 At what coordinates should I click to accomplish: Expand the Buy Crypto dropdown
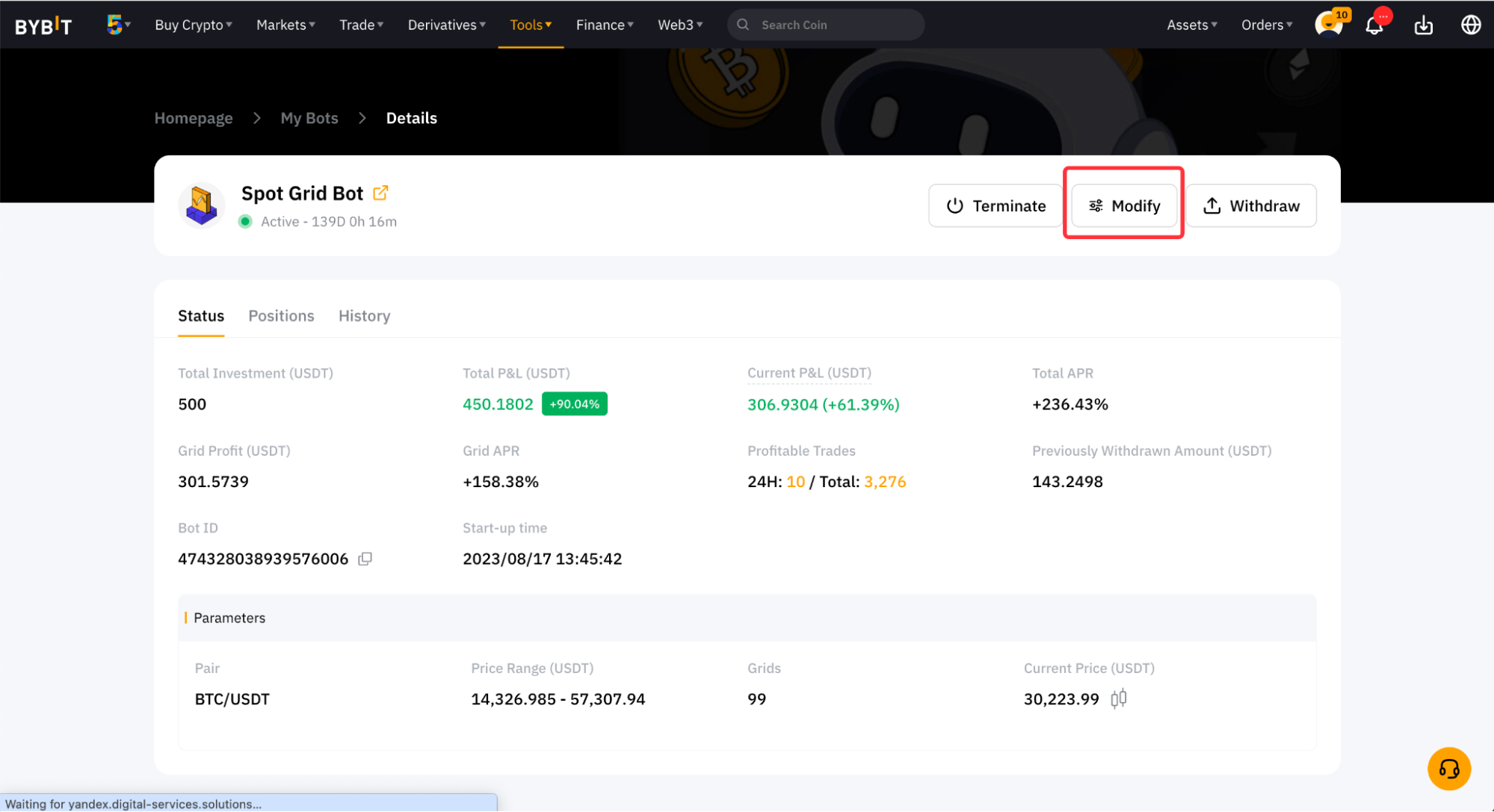pos(194,25)
